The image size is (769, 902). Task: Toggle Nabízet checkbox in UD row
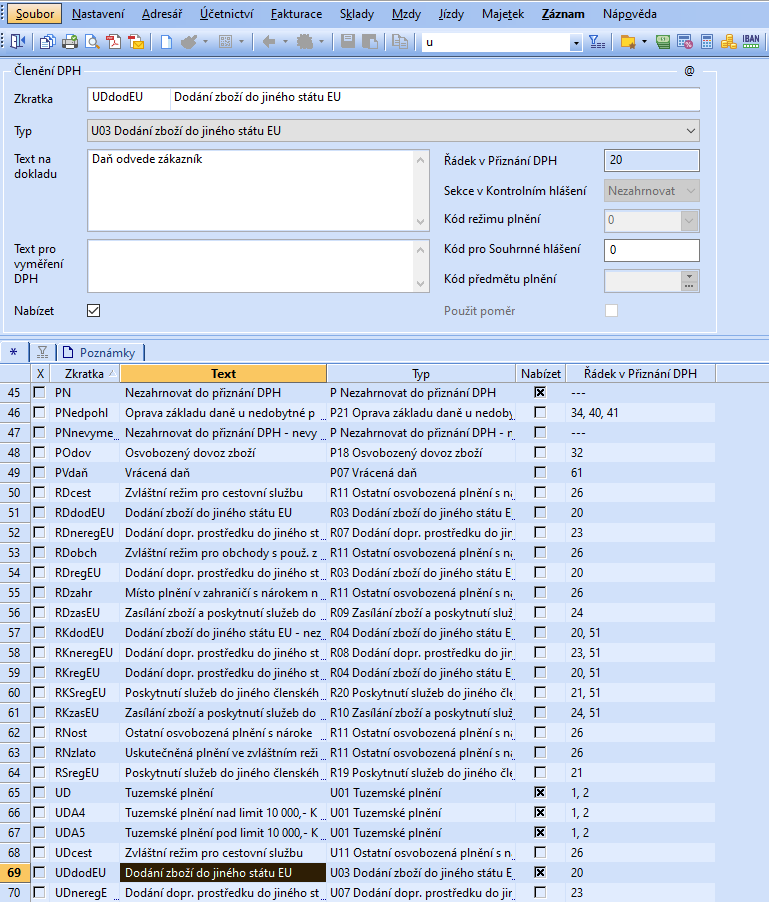pyautogui.click(x=540, y=792)
